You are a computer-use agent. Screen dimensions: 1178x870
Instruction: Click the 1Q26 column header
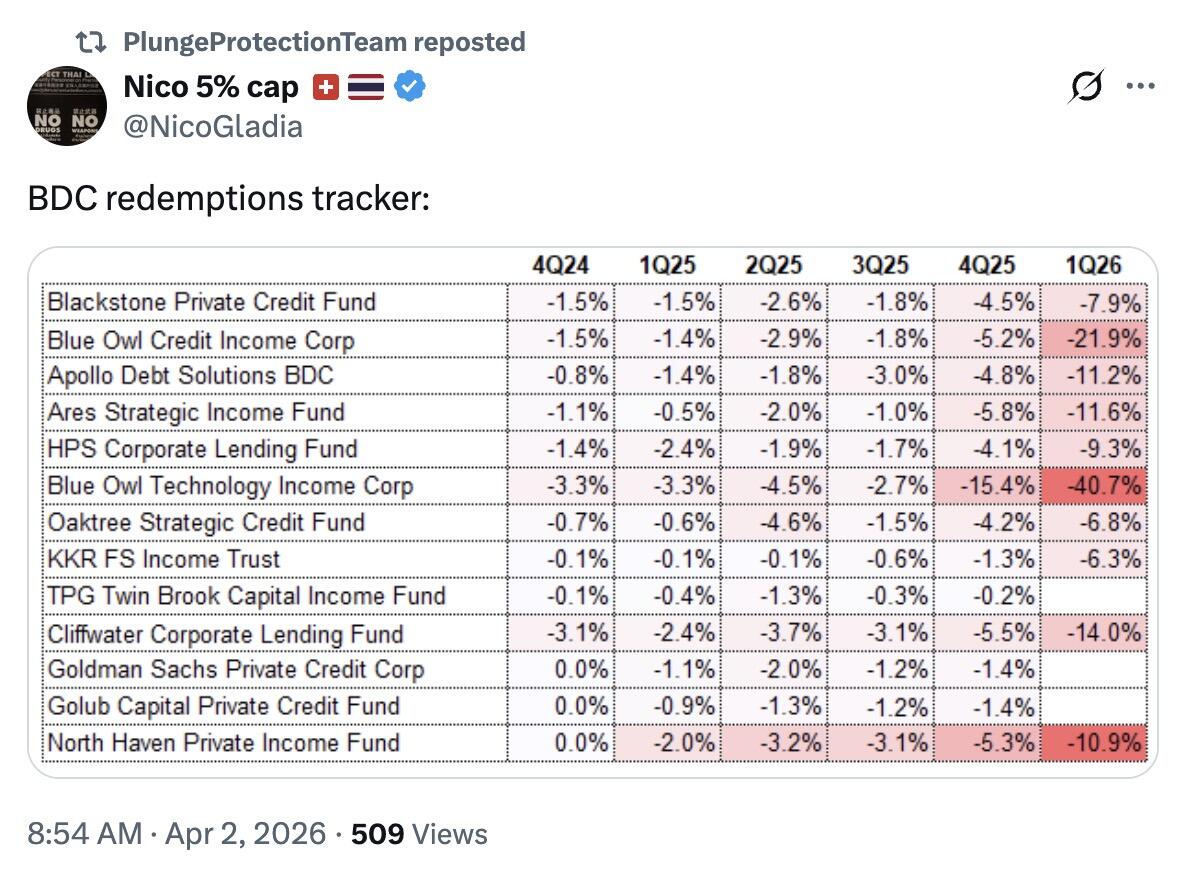1094,265
